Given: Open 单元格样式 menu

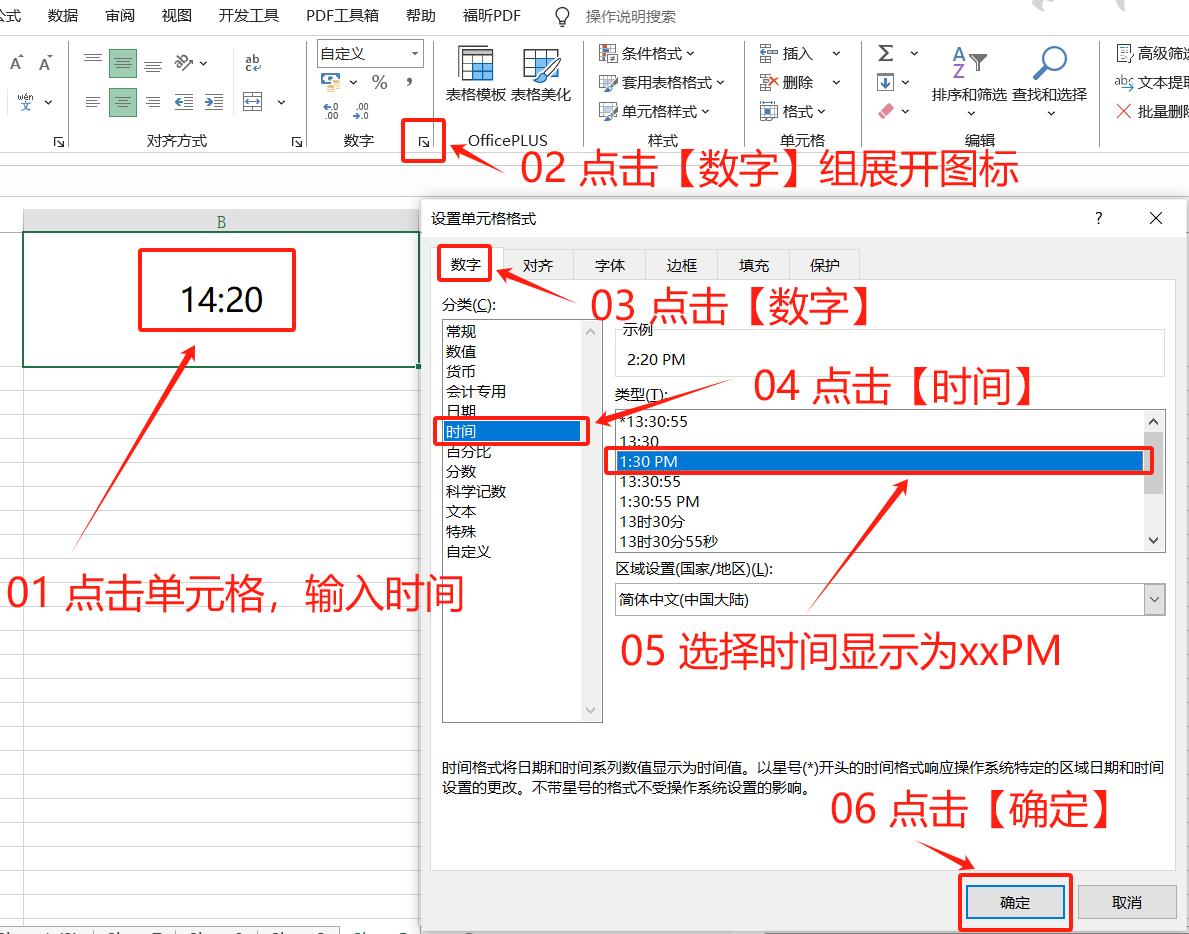Looking at the screenshot, I should point(654,111).
